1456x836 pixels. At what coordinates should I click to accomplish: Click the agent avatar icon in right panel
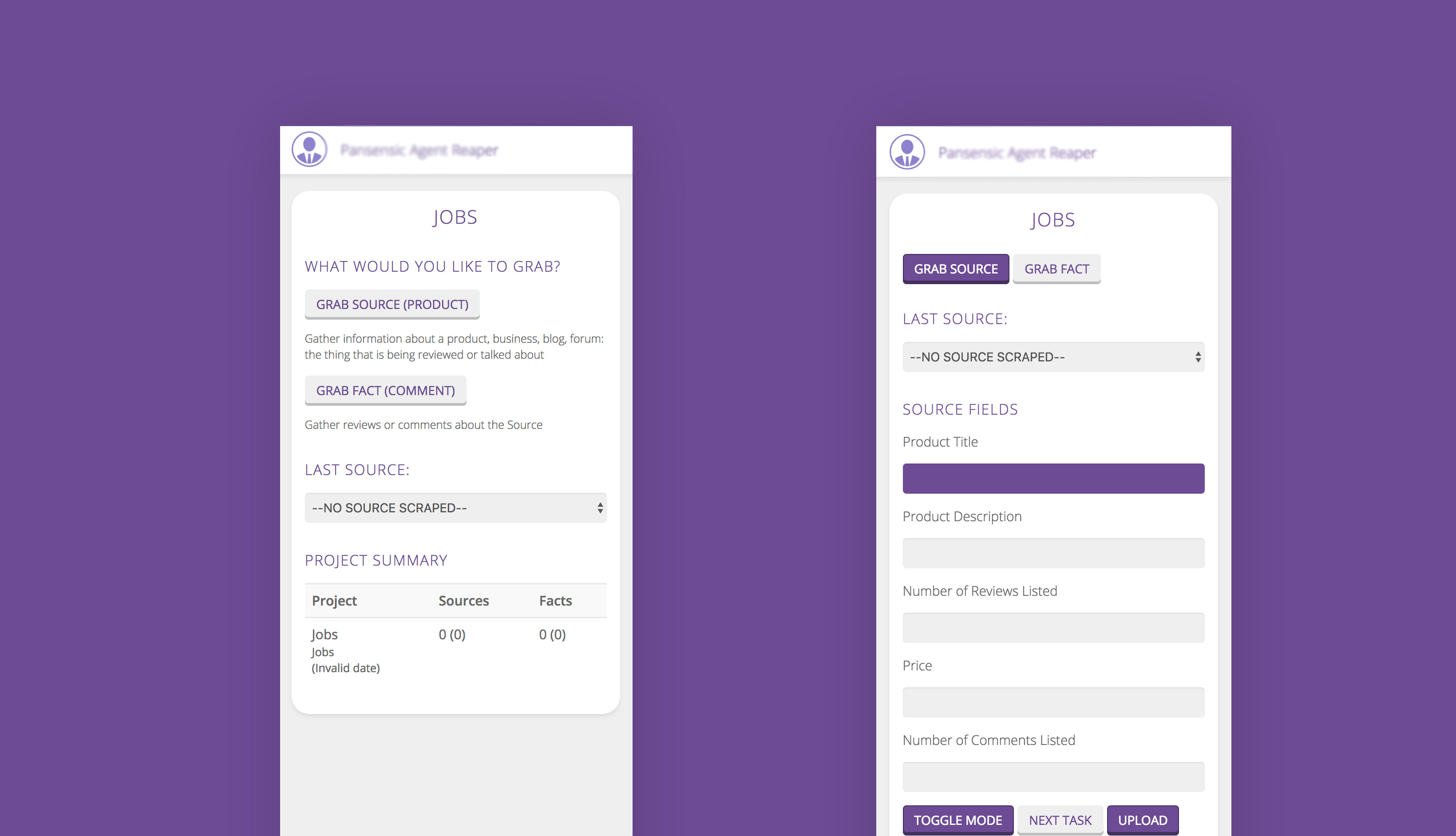pos(907,152)
